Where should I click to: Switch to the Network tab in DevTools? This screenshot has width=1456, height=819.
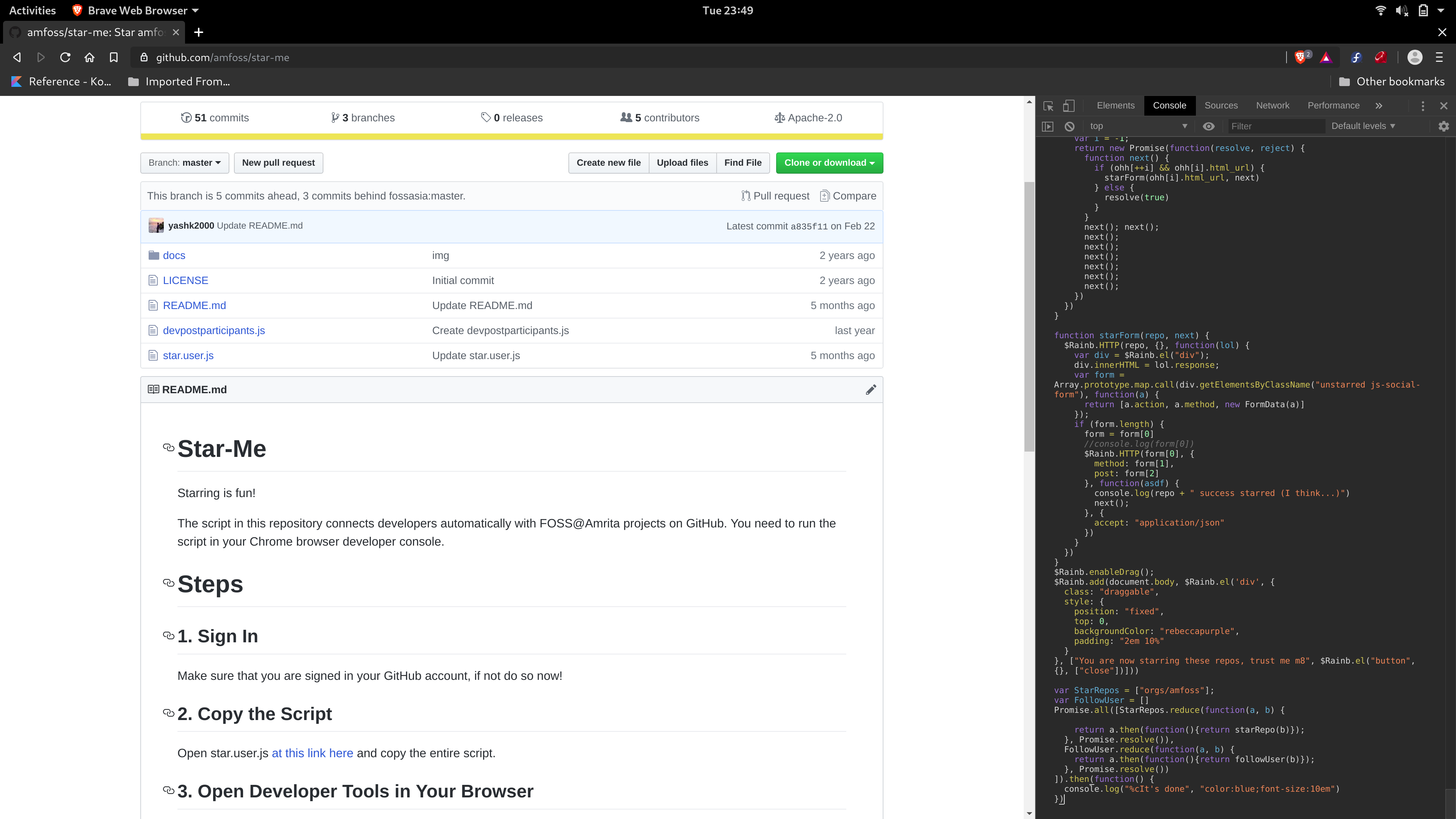[1272, 106]
